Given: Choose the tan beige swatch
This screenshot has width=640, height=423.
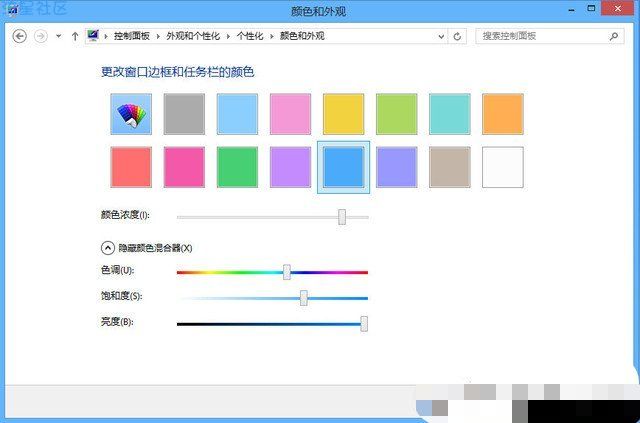Looking at the screenshot, I should tap(449, 167).
